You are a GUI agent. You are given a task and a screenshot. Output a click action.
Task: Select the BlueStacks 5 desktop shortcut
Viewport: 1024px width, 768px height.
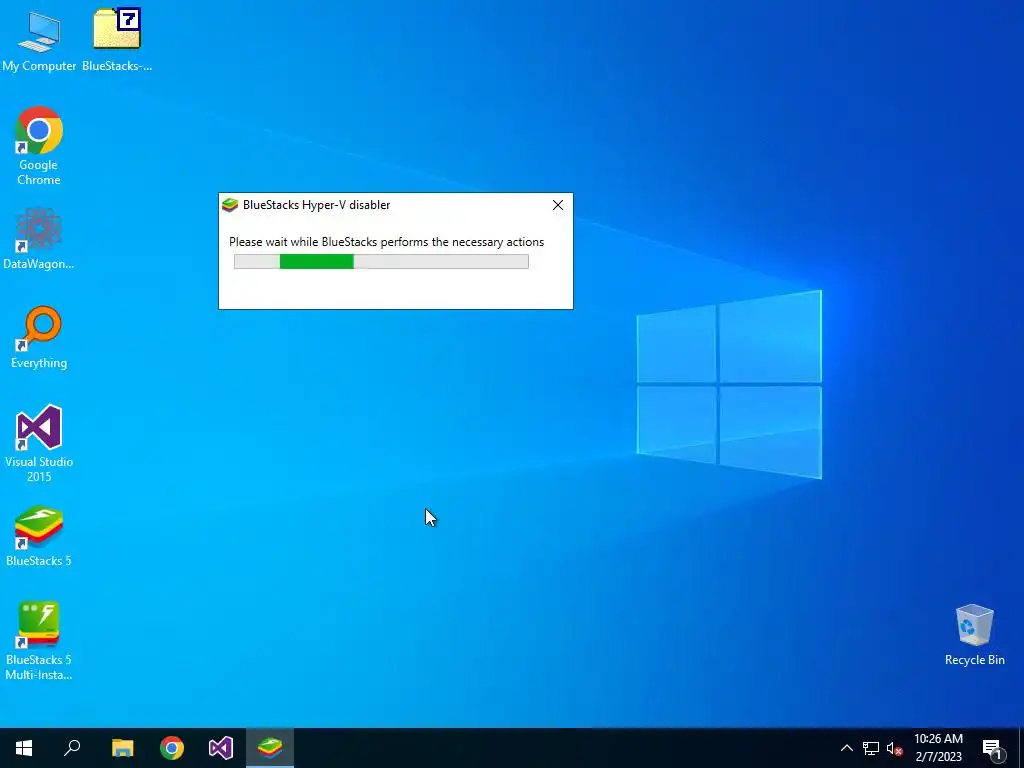[39, 536]
